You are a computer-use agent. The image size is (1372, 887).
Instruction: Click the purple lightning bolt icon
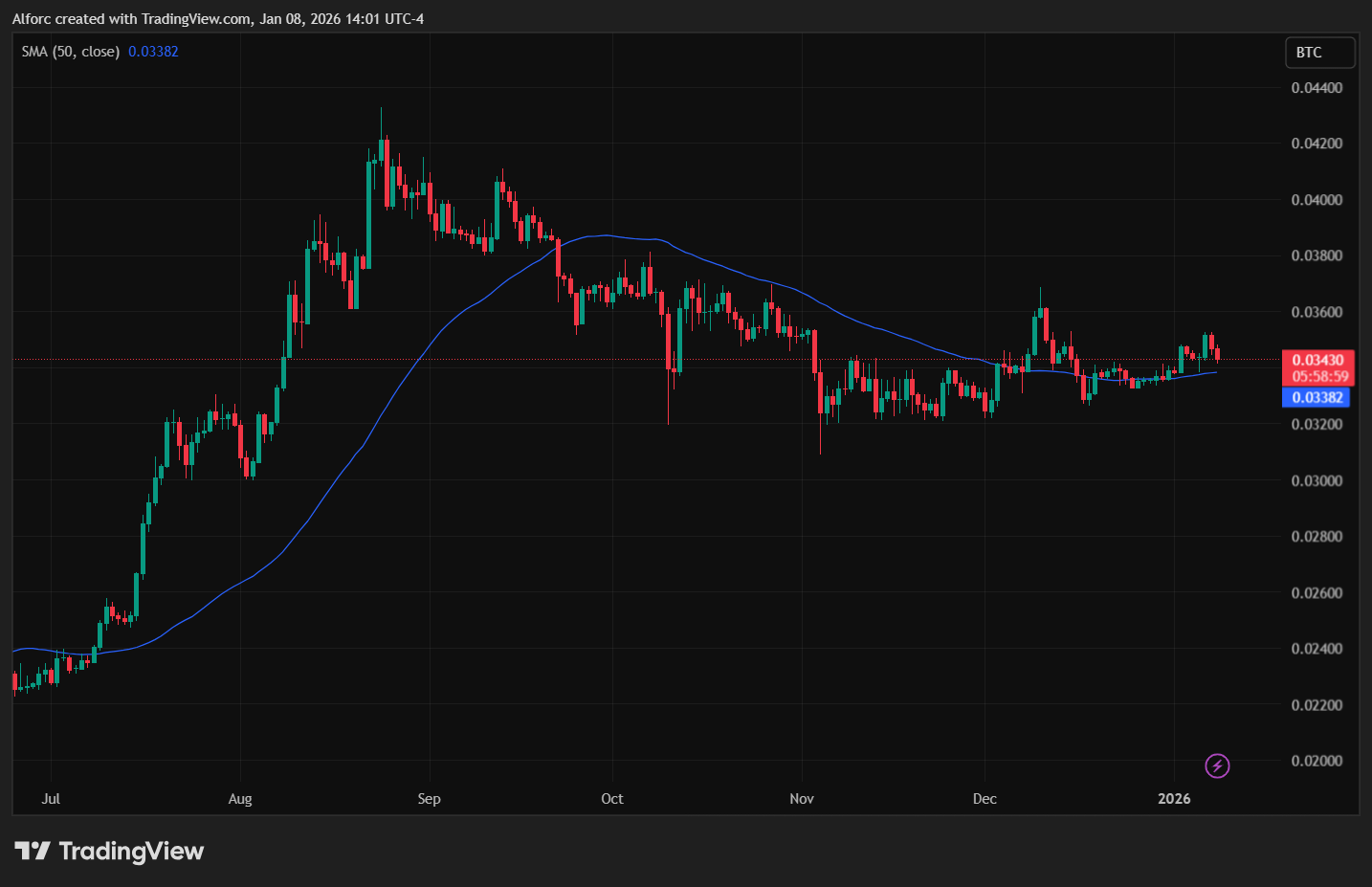[x=1217, y=765]
